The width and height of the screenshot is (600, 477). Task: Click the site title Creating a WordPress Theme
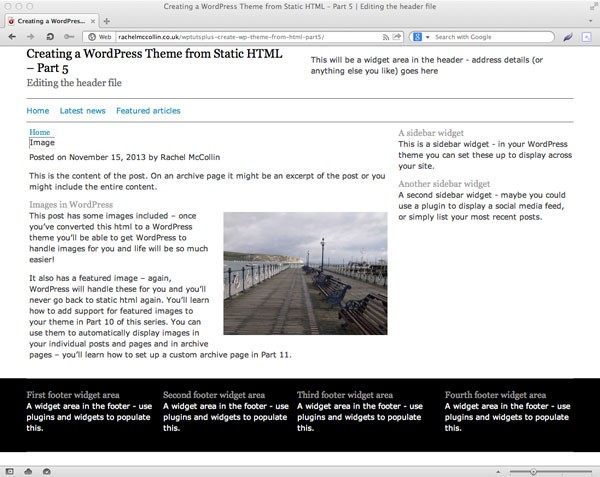click(154, 60)
